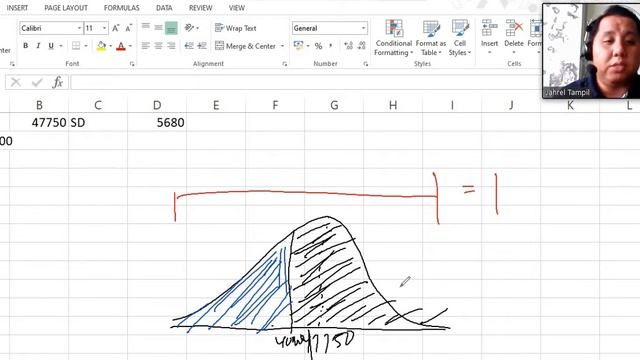Apply Comma Style
640x360 pixels.
tap(331, 46)
